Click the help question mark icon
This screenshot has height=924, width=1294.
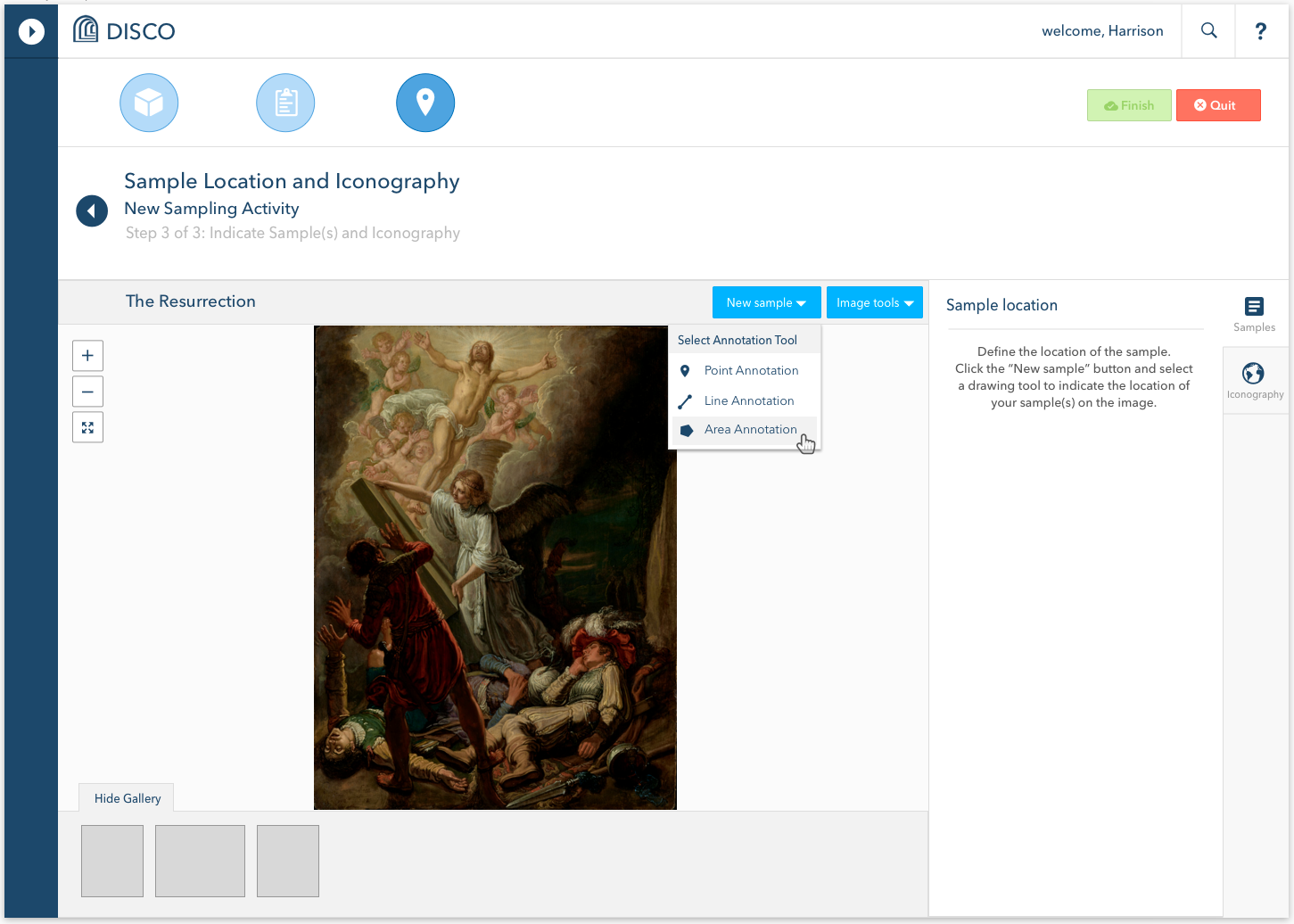click(x=1260, y=30)
